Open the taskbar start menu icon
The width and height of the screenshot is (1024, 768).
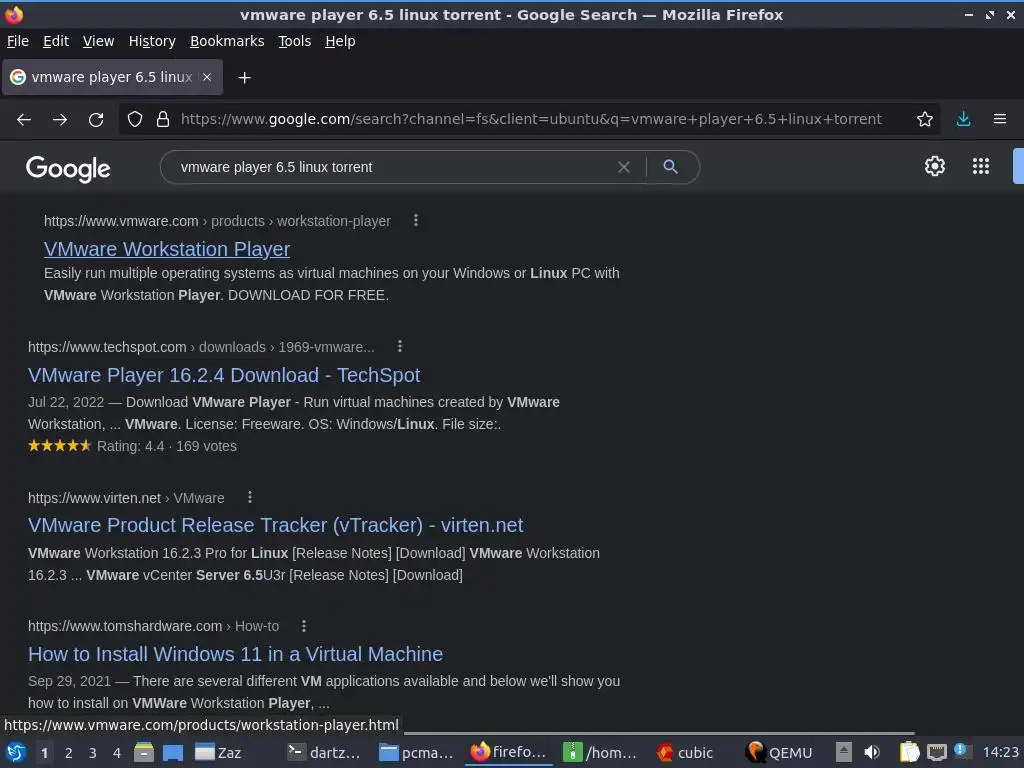pyautogui.click(x=16, y=752)
